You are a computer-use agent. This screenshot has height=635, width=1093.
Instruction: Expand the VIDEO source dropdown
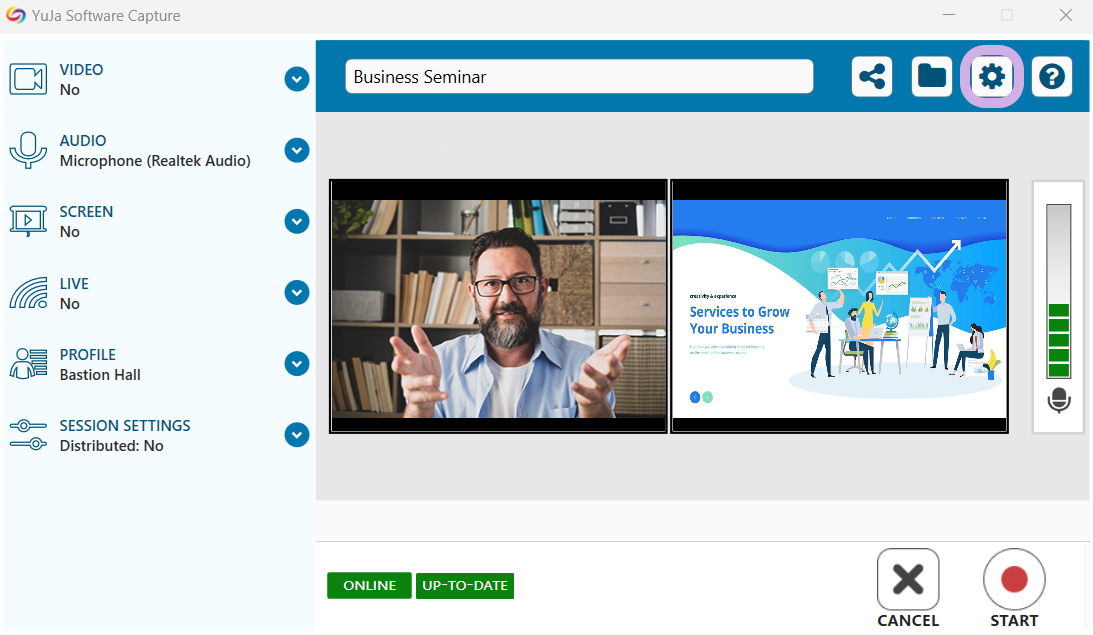(297, 79)
